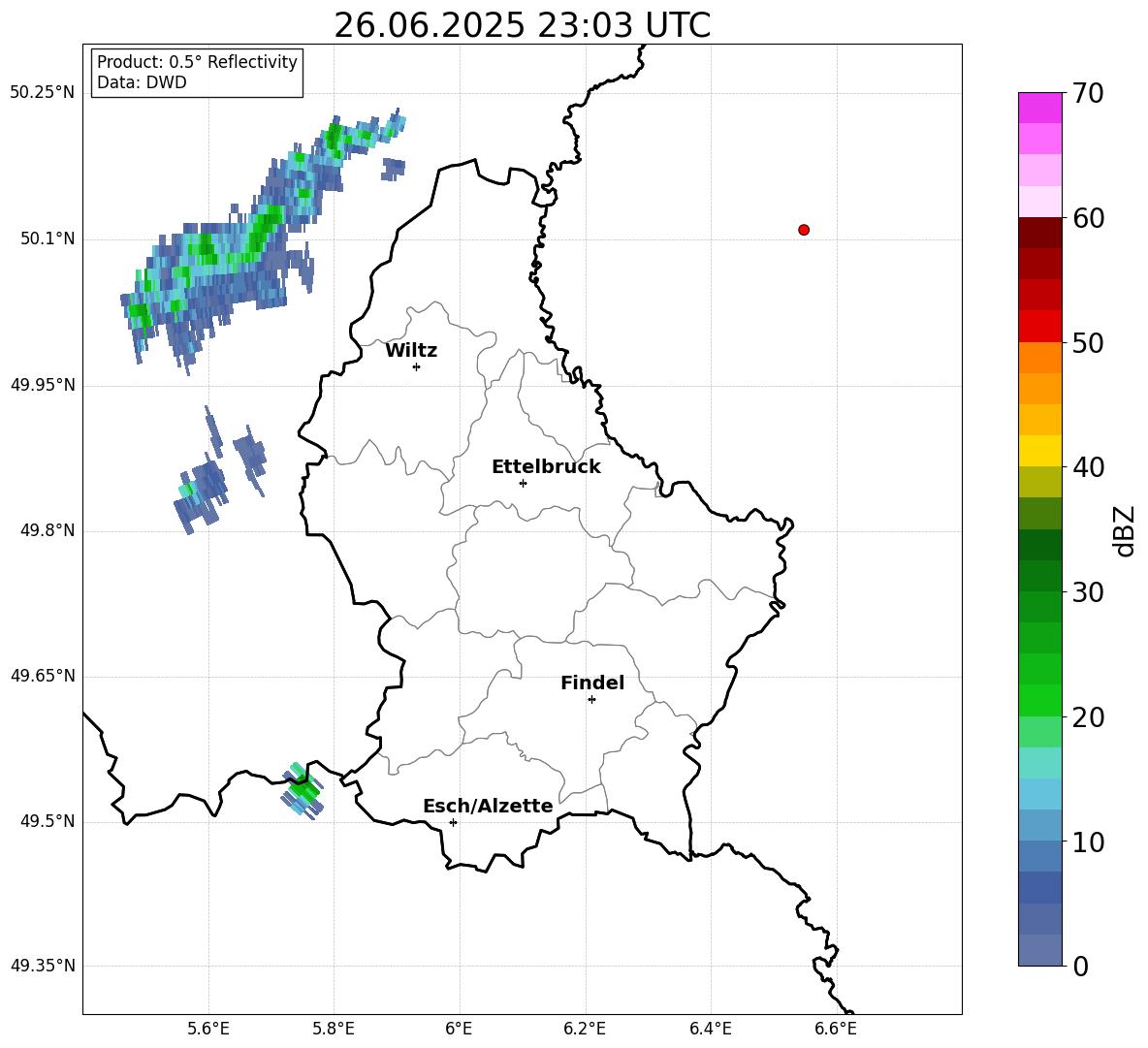Screen dimensions: 1148x1048
Task: Click the 5.6°E longitude label
Action: point(208,1029)
